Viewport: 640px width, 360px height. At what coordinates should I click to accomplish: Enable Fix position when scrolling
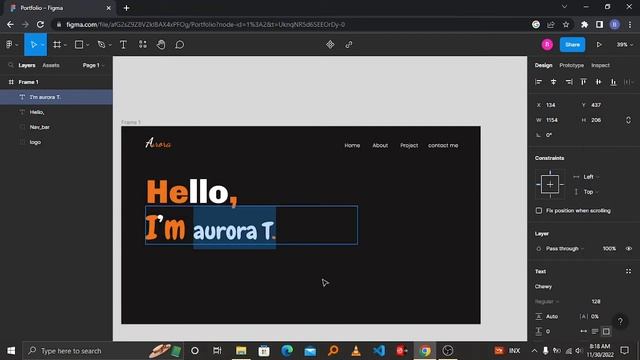pyautogui.click(x=539, y=211)
